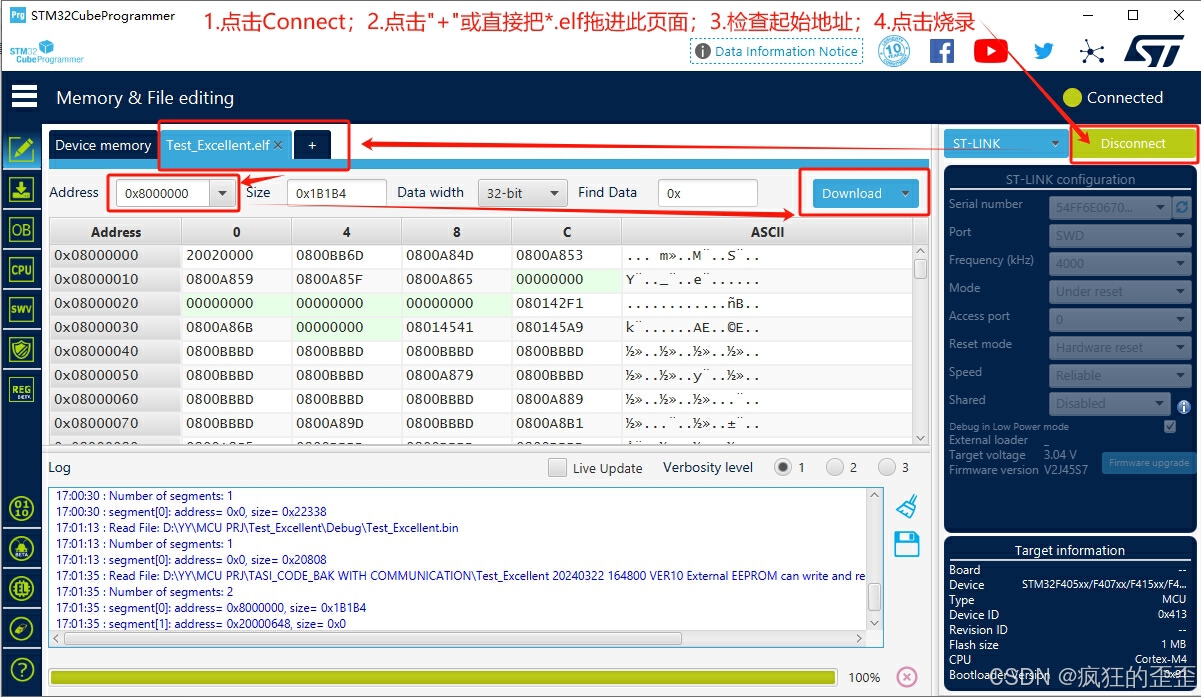Click the 10 years anniversary badge icon
Screen dimensions: 1201x697
(894, 51)
